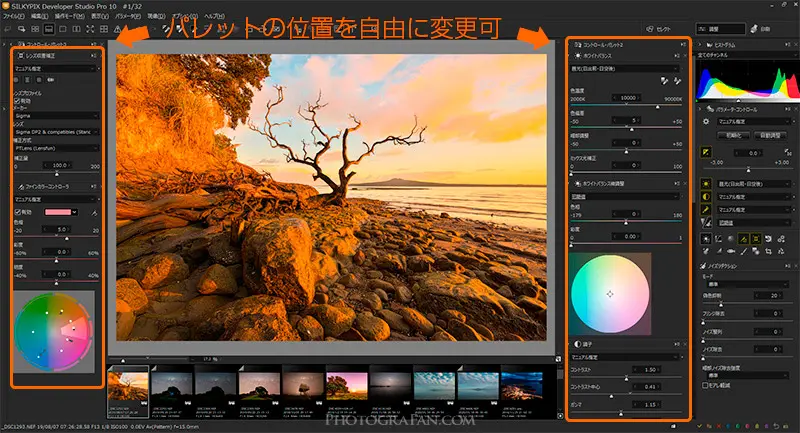The height and width of the screenshot is (433, 800).
Task: Click the exposure bias slider
Action: (749, 169)
